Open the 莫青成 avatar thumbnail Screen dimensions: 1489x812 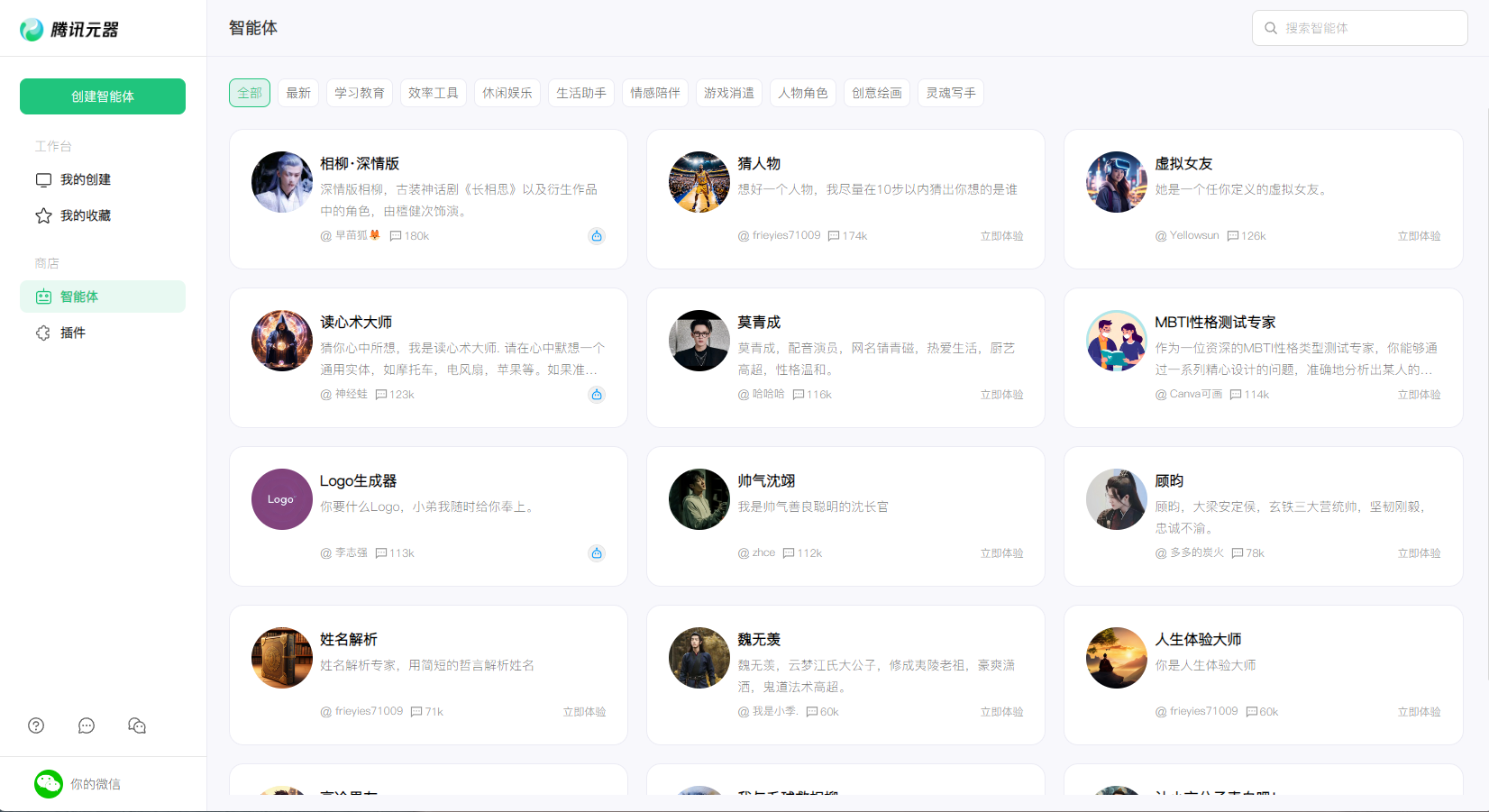coord(699,341)
